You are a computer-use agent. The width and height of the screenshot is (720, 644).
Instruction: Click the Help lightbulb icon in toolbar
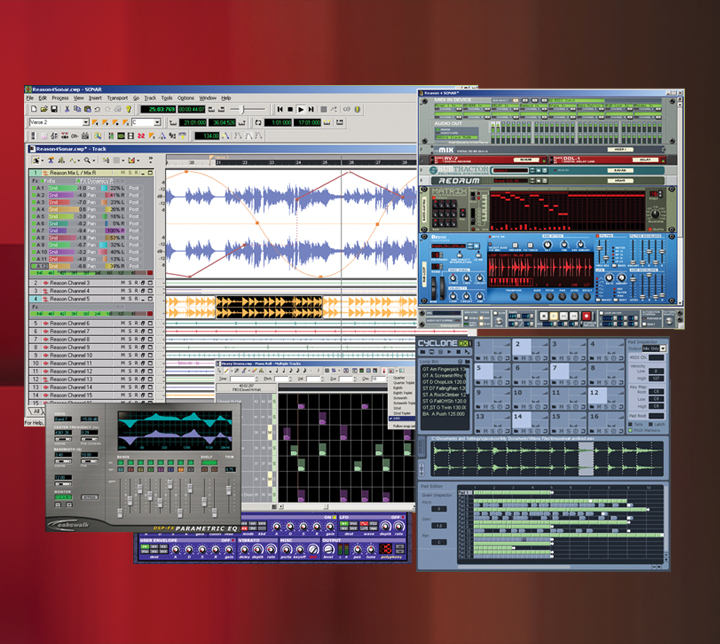(129, 109)
